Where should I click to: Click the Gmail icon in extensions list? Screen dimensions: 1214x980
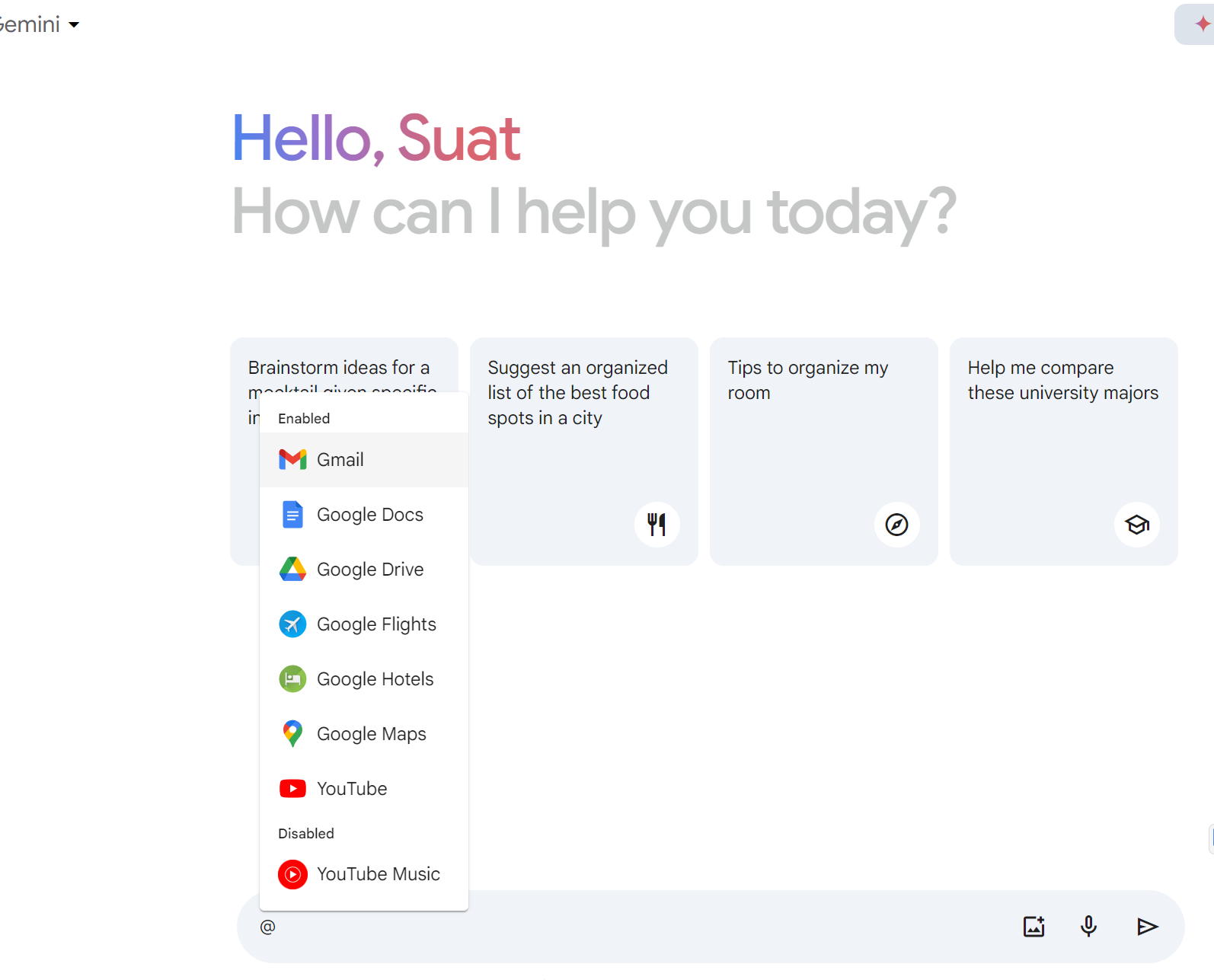point(292,460)
